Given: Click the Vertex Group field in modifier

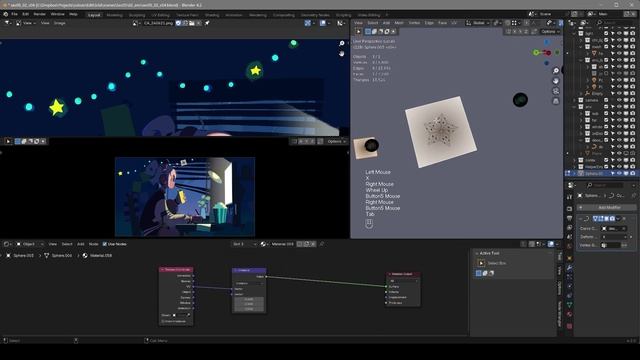Looking at the screenshot, I should [611, 245].
